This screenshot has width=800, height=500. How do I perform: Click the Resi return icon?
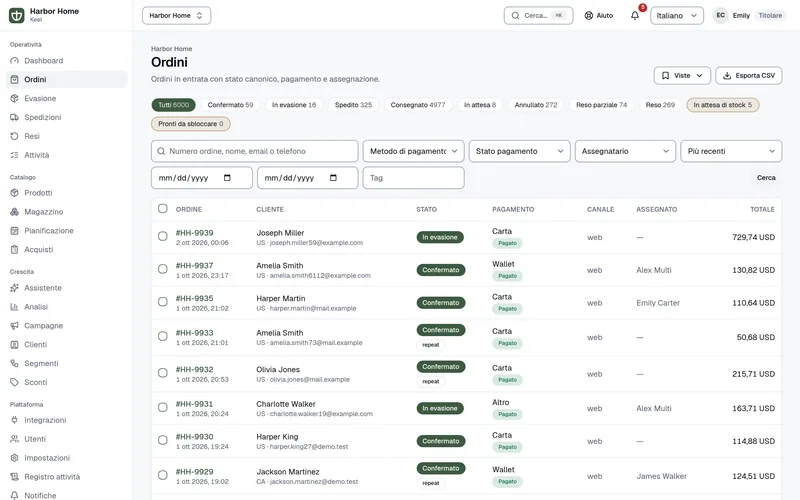(x=14, y=136)
